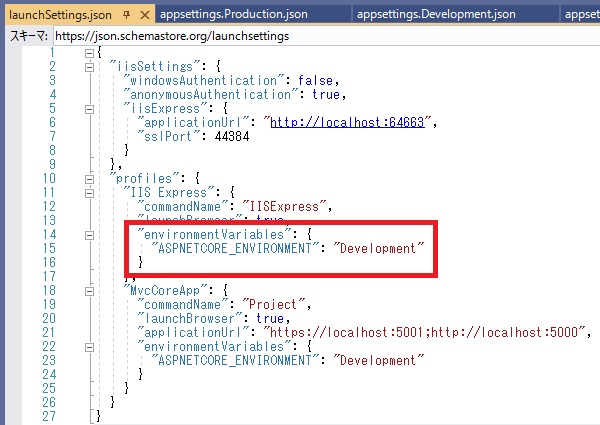
Task: Collapse environmentVariables on line 14
Action: point(89,235)
